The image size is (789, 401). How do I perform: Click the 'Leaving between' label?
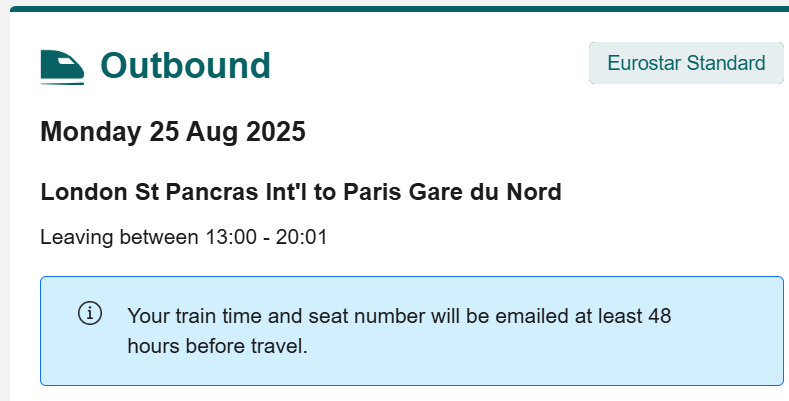[106, 238]
